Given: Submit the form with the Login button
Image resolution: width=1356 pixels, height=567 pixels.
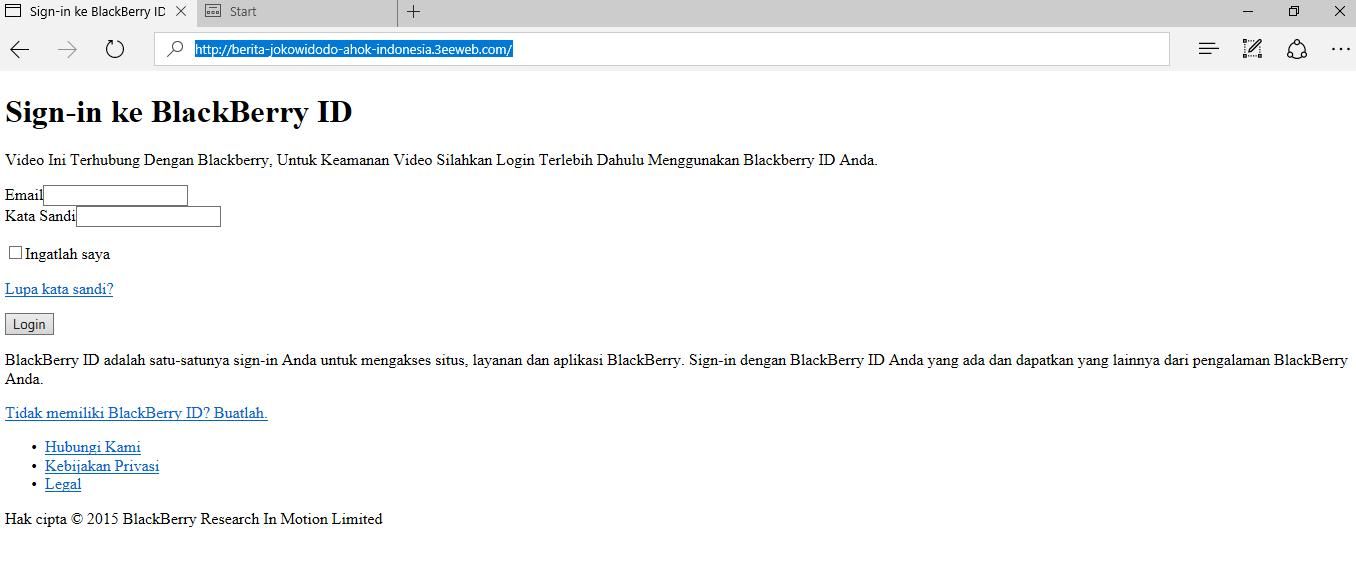Looking at the screenshot, I should point(29,324).
